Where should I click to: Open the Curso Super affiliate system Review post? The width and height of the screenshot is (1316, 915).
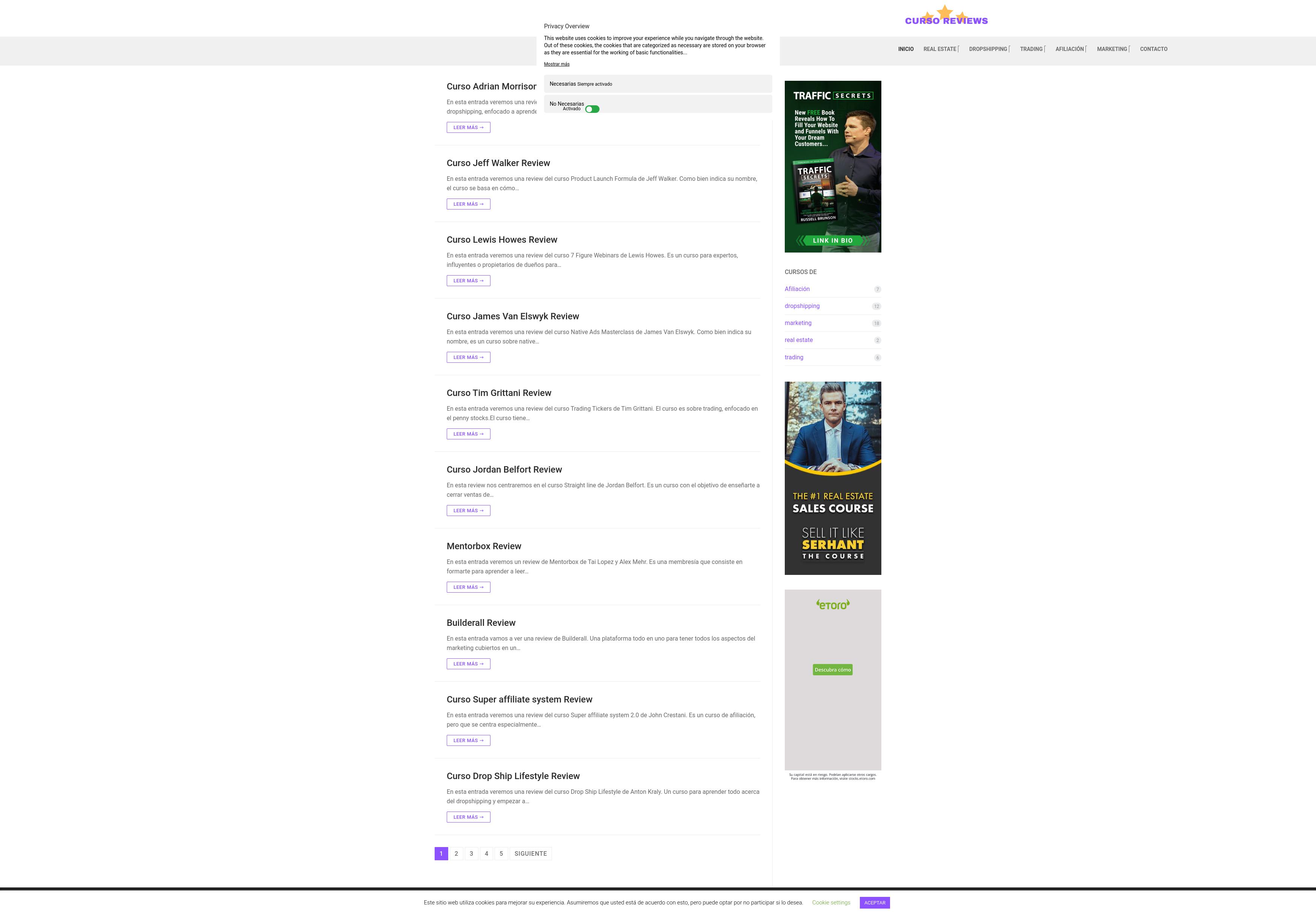pos(520,699)
